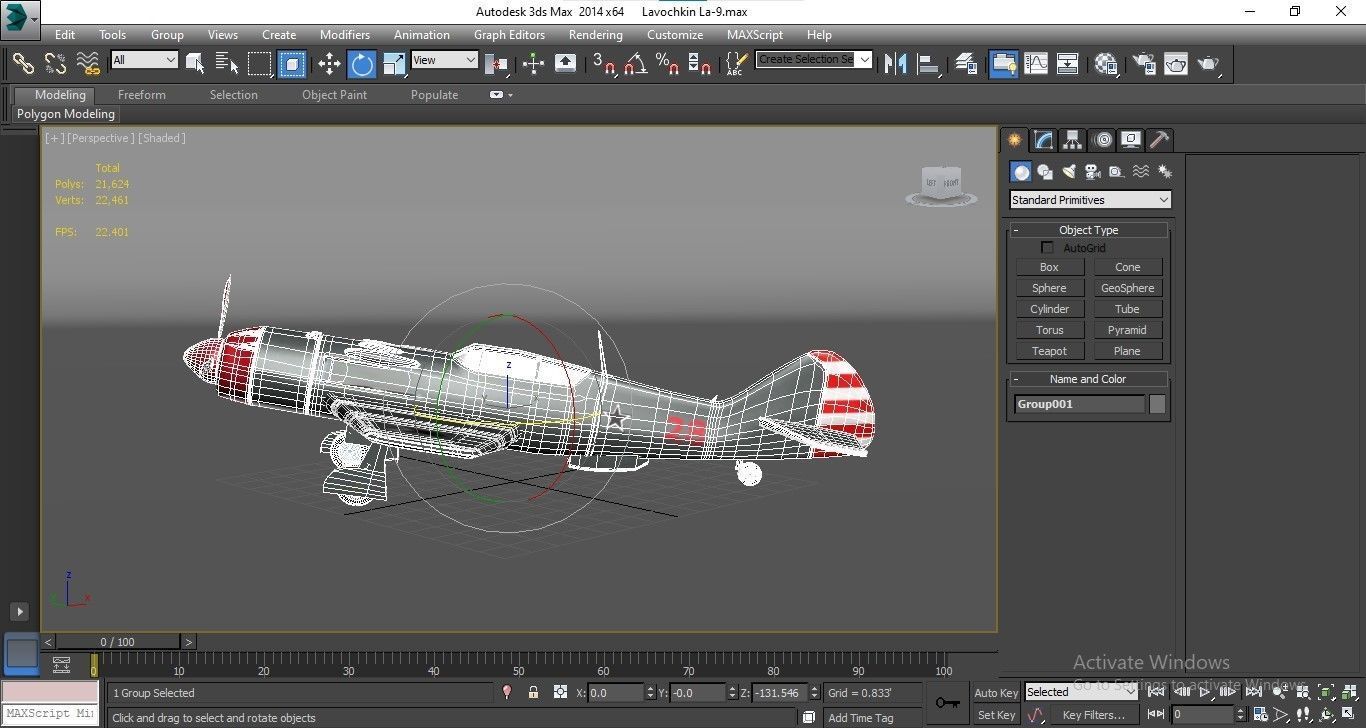1366x728 pixels.
Task: Activate Select and Rotate tool
Action: pos(362,64)
